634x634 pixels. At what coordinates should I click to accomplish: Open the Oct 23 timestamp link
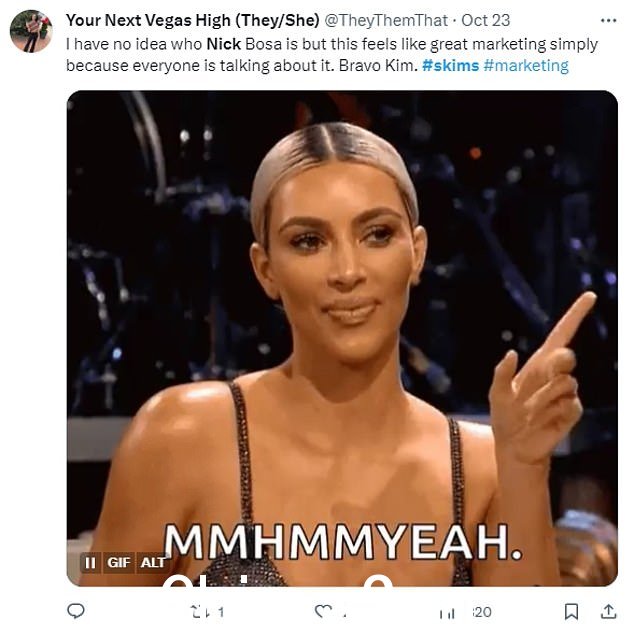click(486, 20)
